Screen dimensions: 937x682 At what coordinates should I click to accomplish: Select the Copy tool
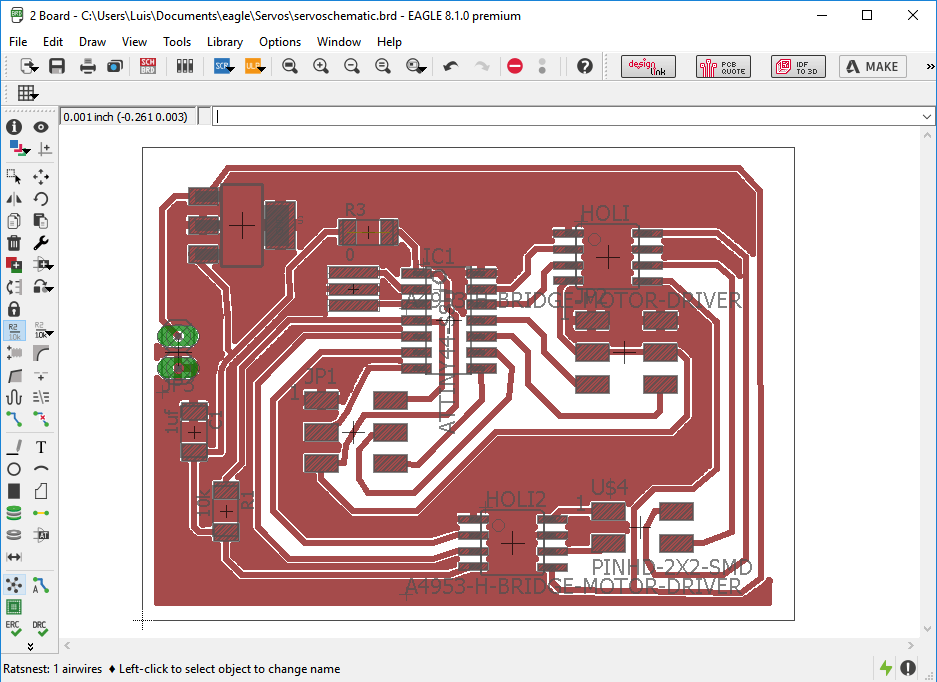pos(14,221)
